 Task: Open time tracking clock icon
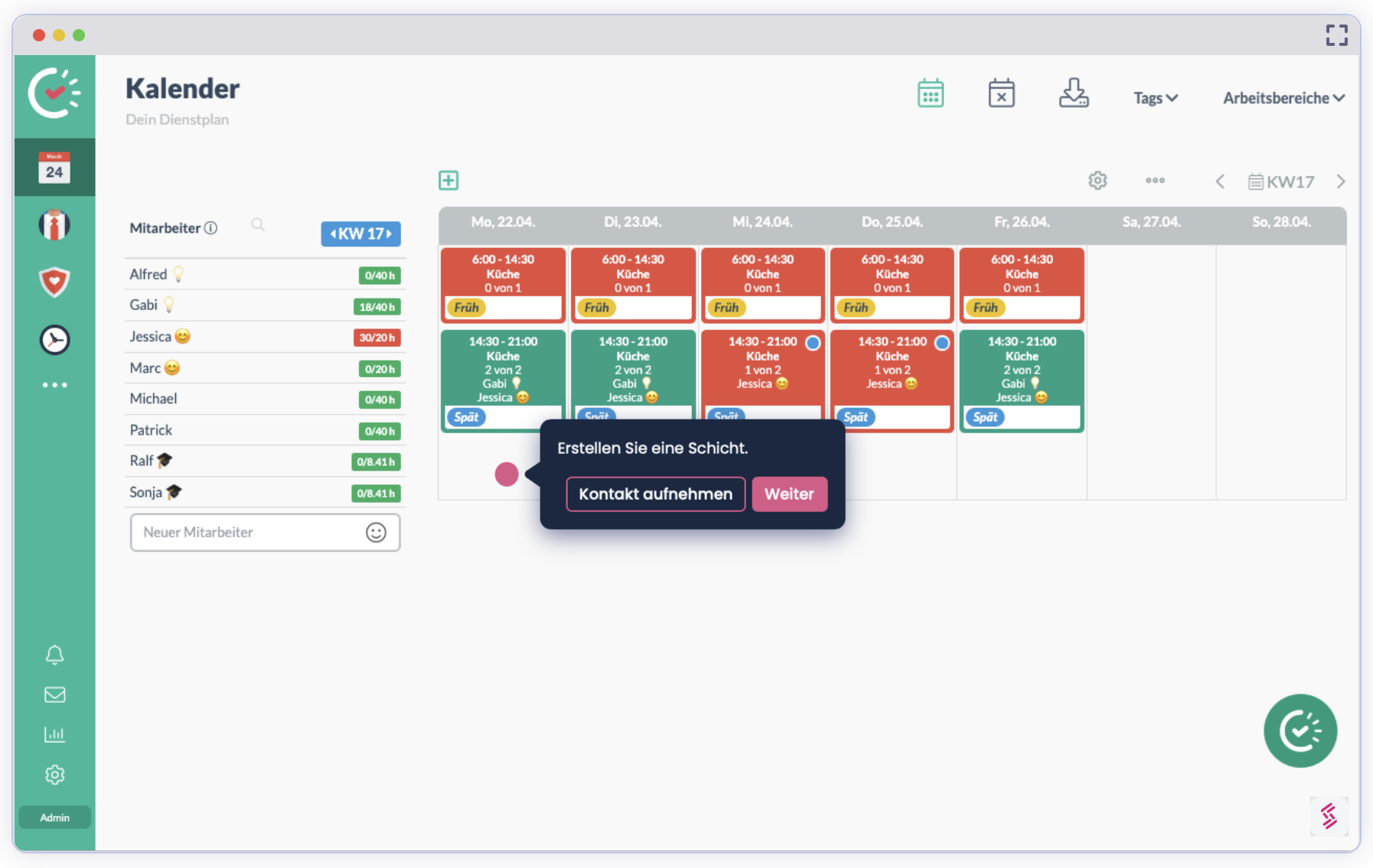[54, 340]
